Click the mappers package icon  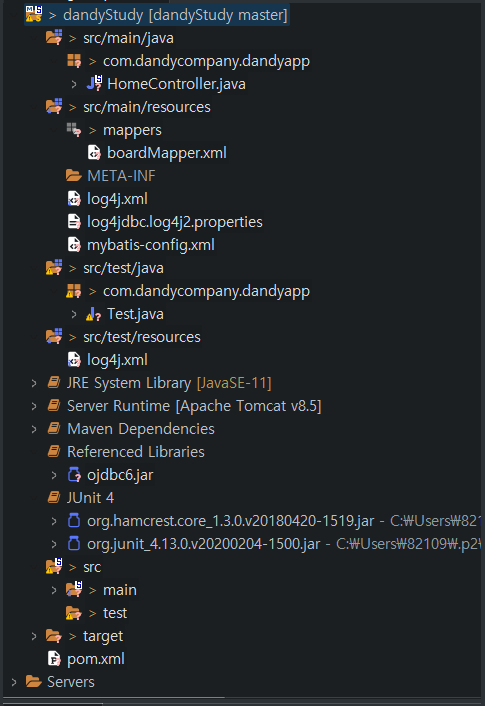click(74, 130)
